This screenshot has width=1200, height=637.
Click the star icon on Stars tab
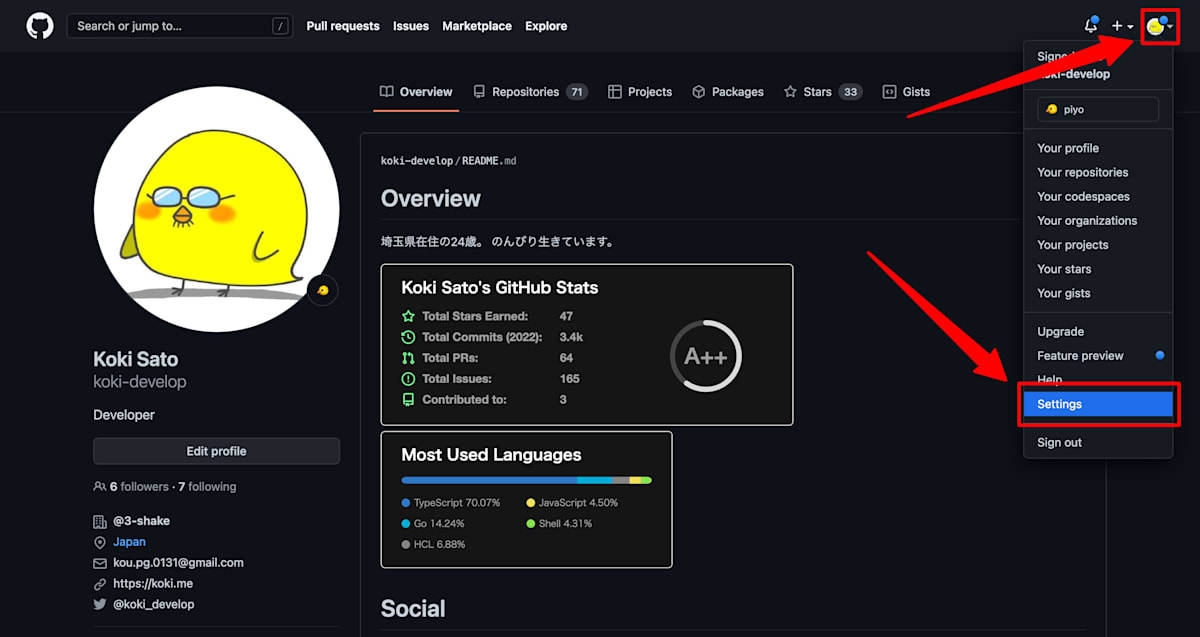click(790, 92)
